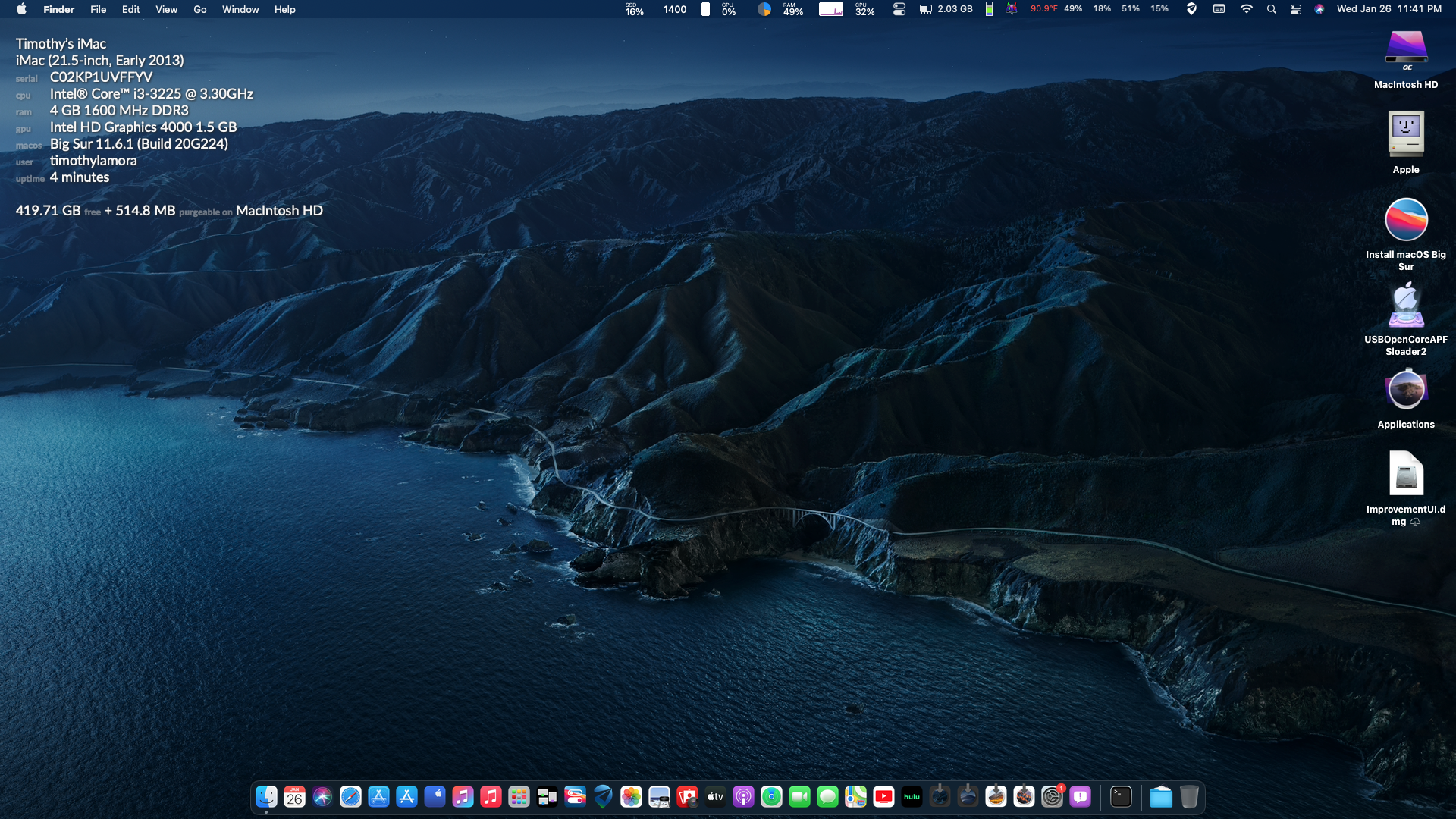Select the ImprovementUI.dmg desktop file

point(1406,474)
